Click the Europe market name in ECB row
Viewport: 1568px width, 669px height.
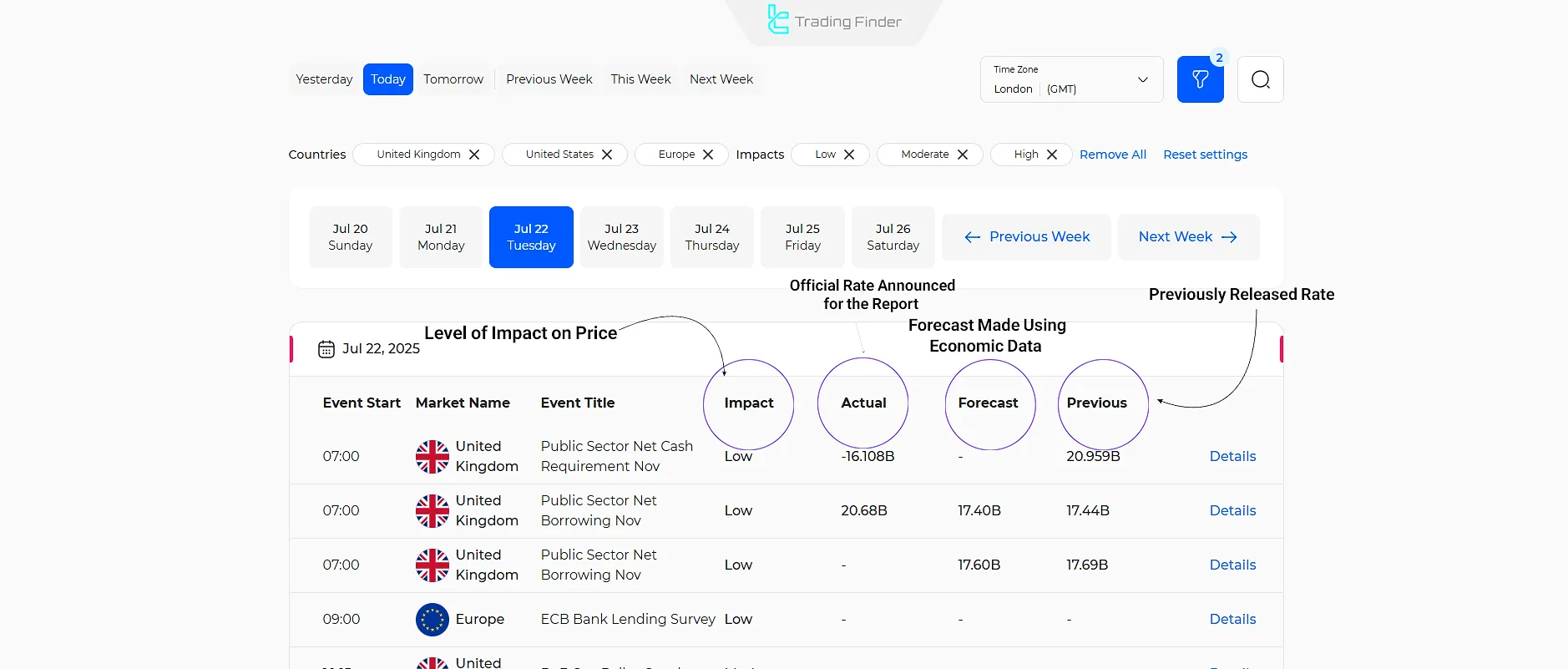coord(480,619)
